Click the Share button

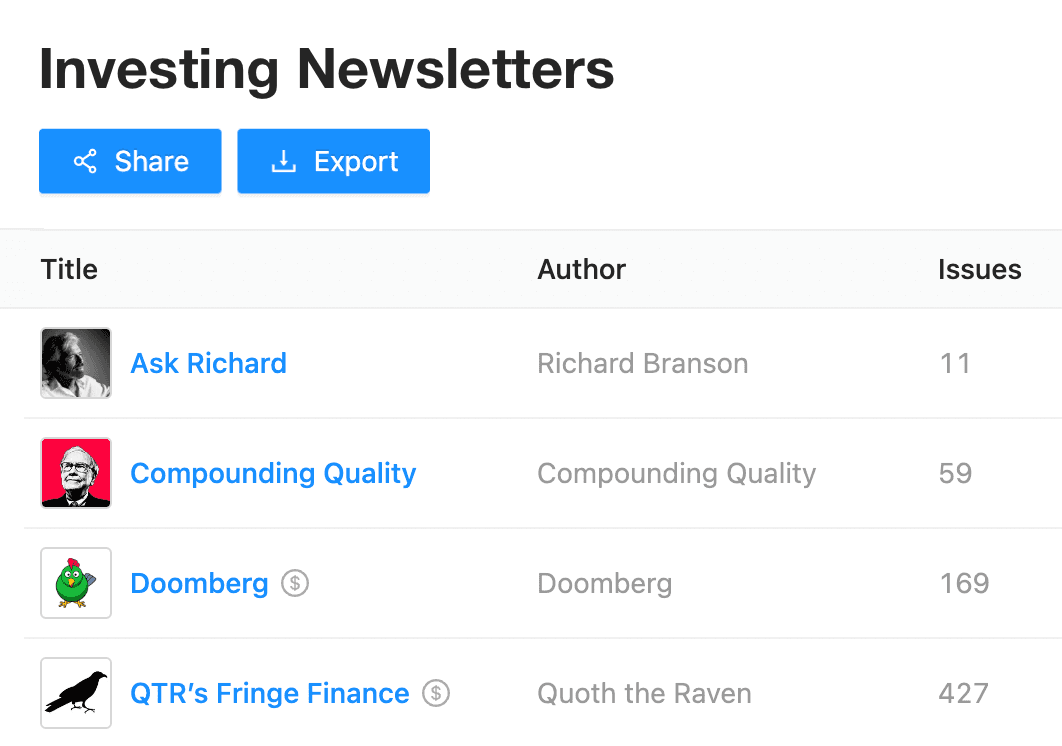(x=130, y=161)
